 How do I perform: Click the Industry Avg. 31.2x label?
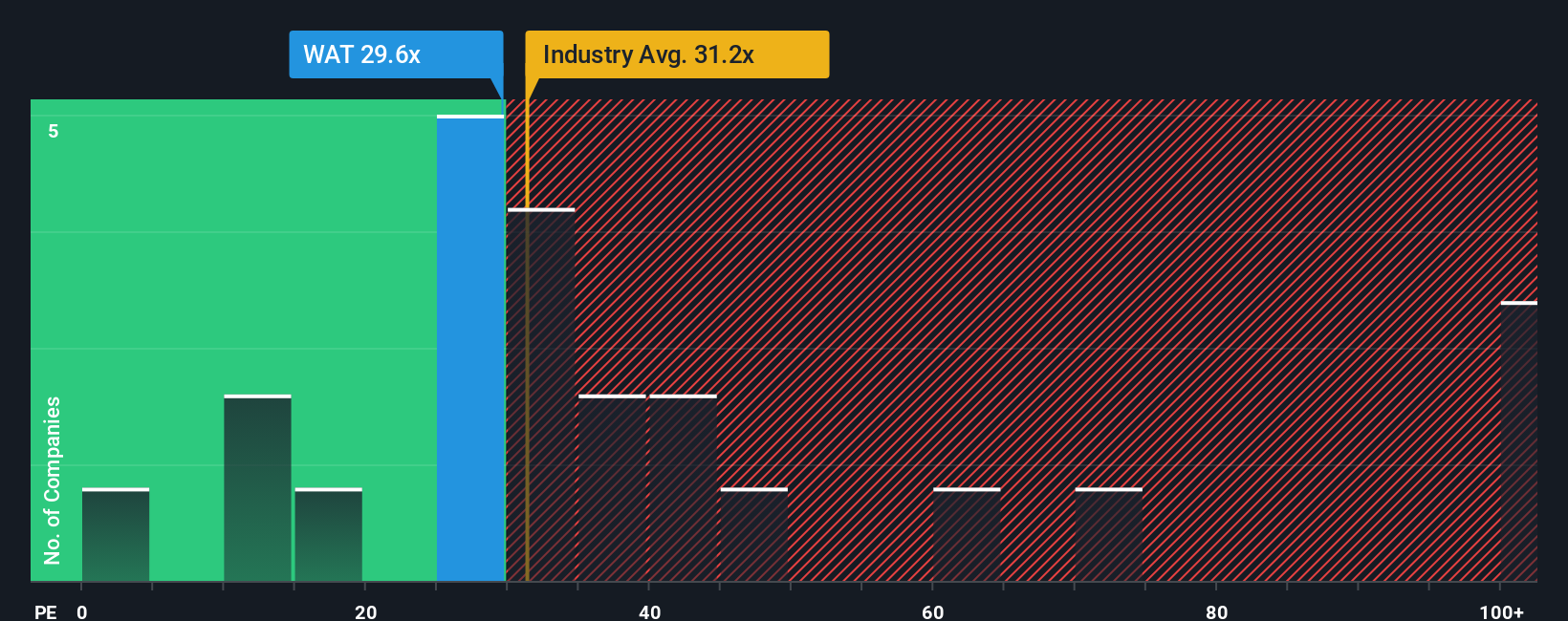coord(677,54)
